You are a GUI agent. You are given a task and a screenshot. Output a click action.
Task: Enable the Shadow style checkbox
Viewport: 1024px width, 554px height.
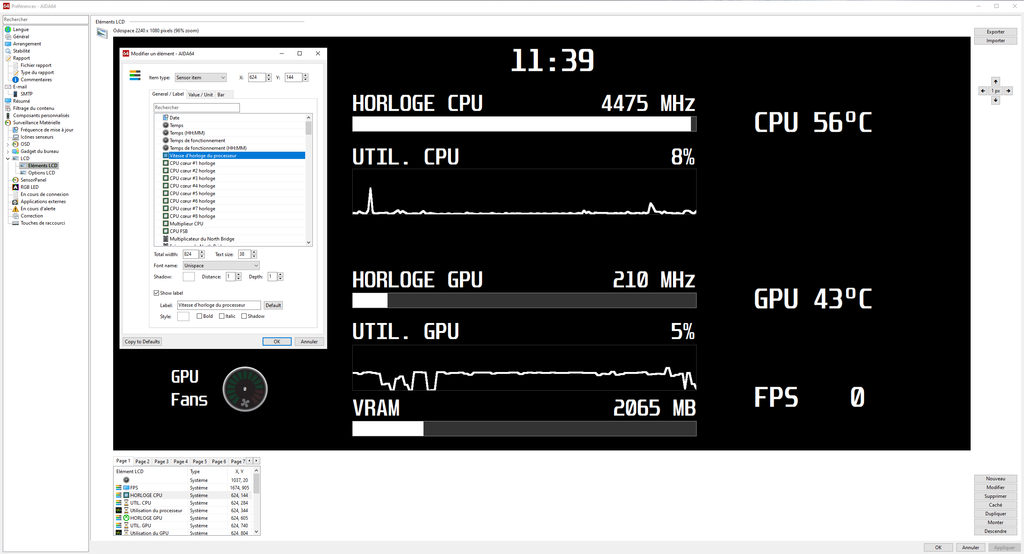(x=244, y=316)
